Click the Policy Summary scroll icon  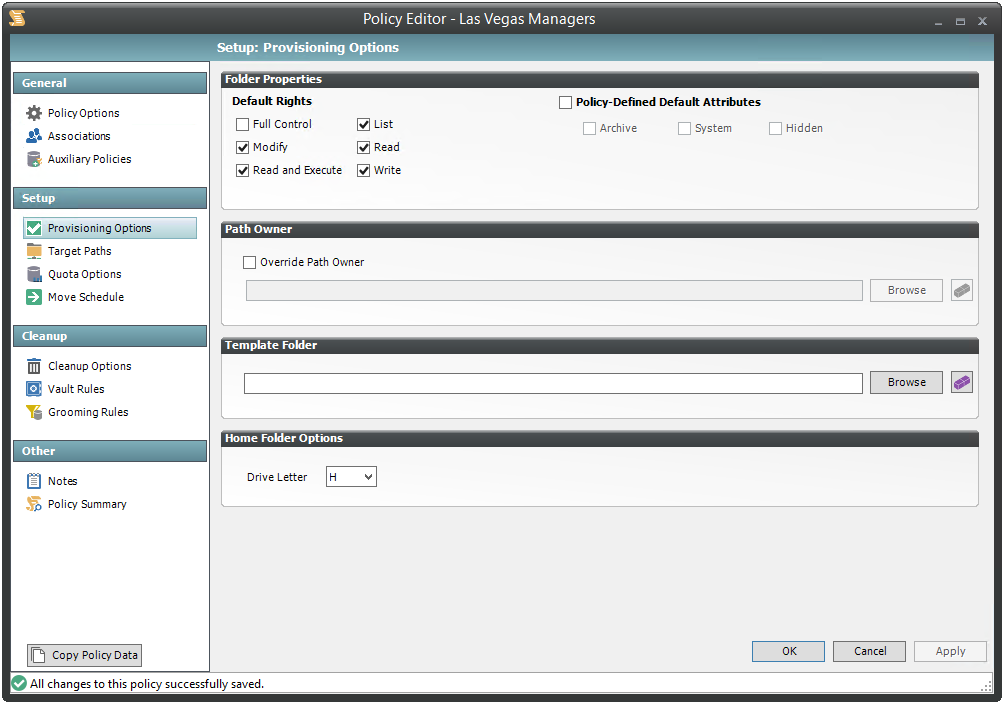click(34, 504)
